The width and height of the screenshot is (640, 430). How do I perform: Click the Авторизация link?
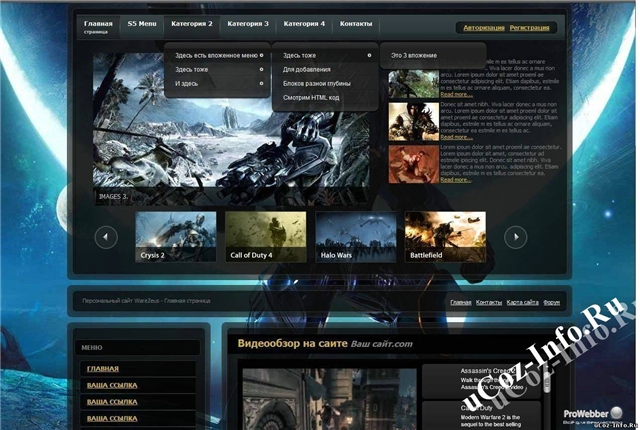point(483,27)
